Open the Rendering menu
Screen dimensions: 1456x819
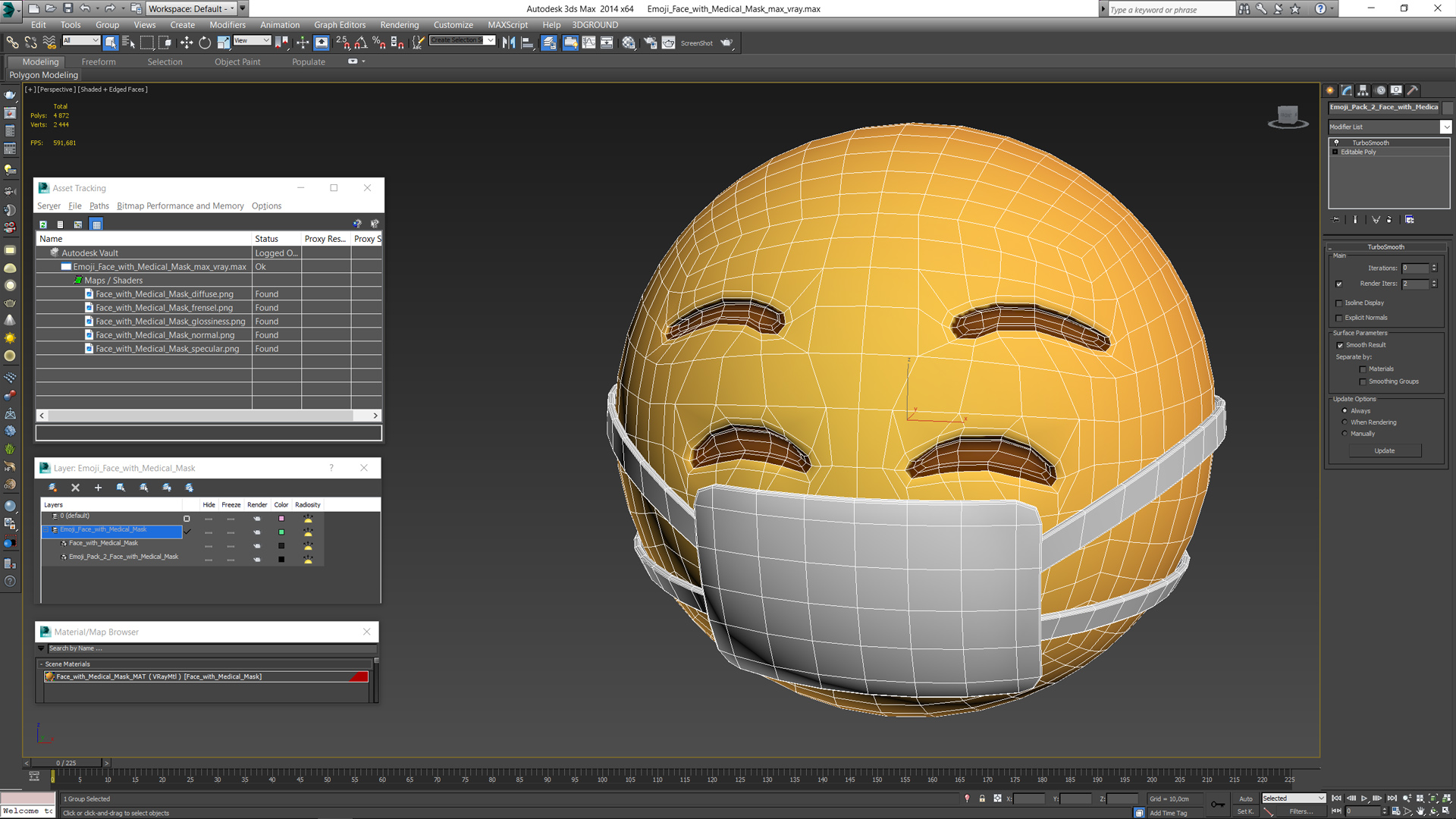point(400,25)
